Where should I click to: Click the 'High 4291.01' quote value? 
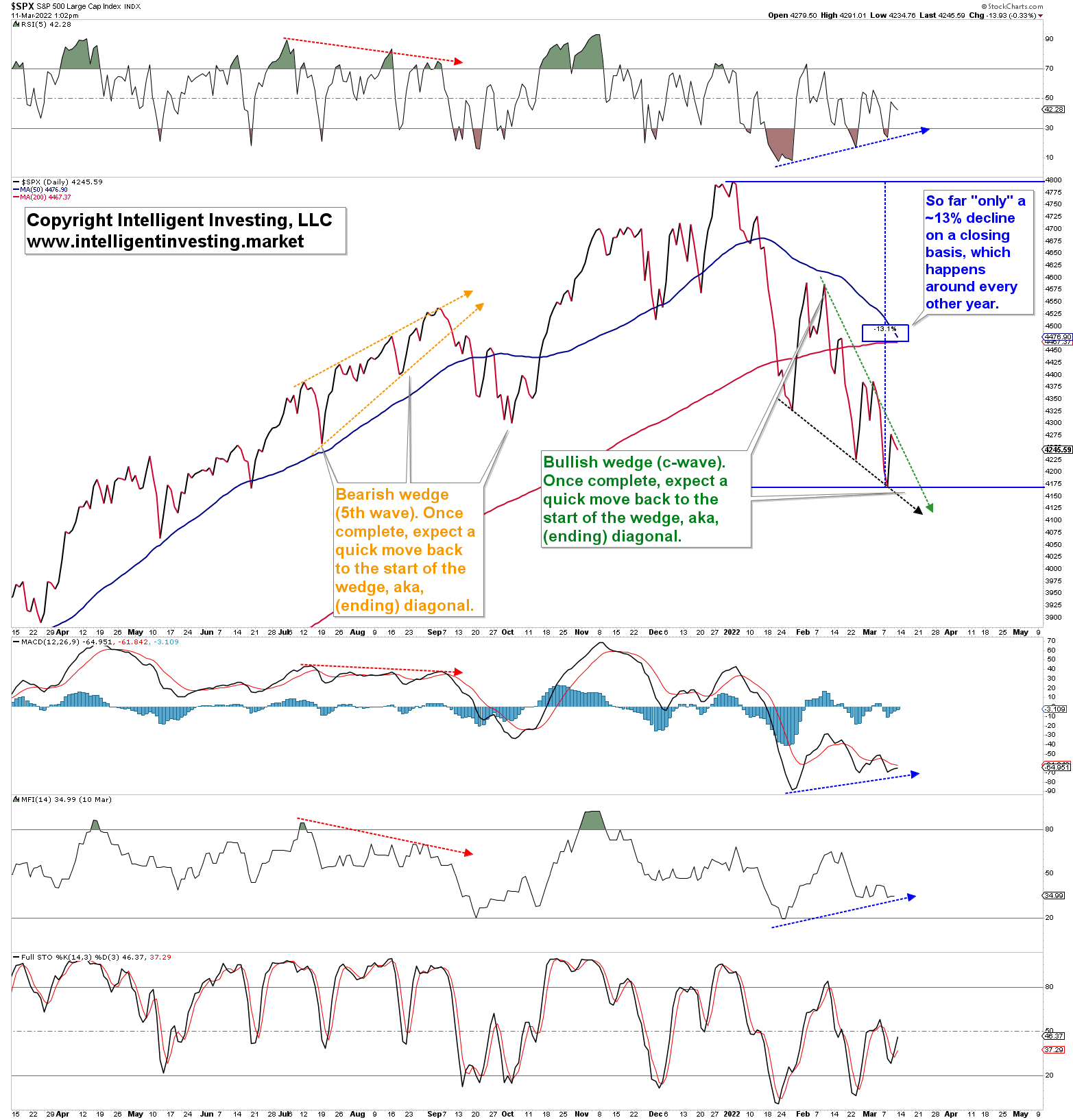pos(843,15)
